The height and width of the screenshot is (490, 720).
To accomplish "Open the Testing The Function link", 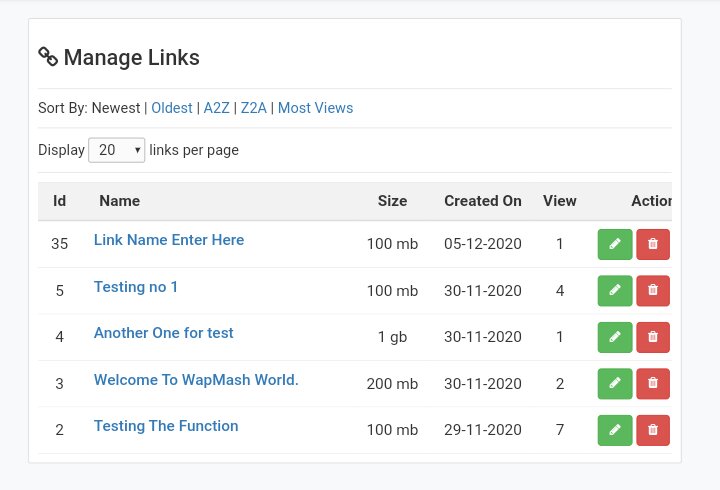I will coord(166,426).
